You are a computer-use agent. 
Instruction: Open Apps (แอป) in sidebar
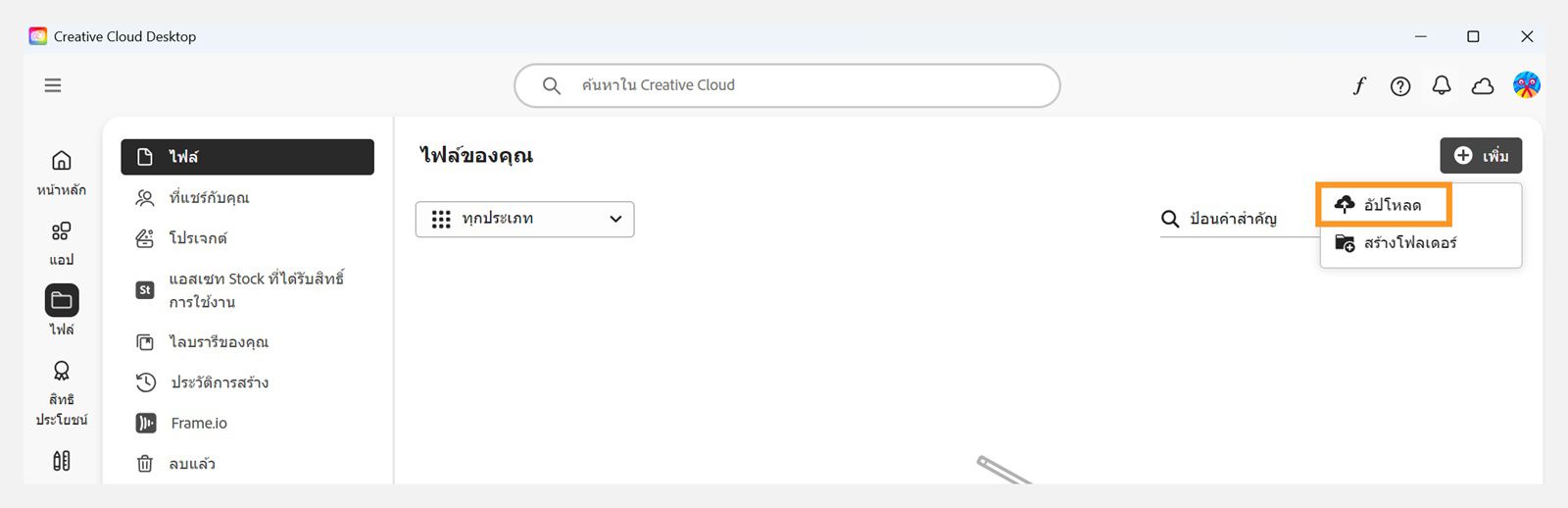(61, 242)
